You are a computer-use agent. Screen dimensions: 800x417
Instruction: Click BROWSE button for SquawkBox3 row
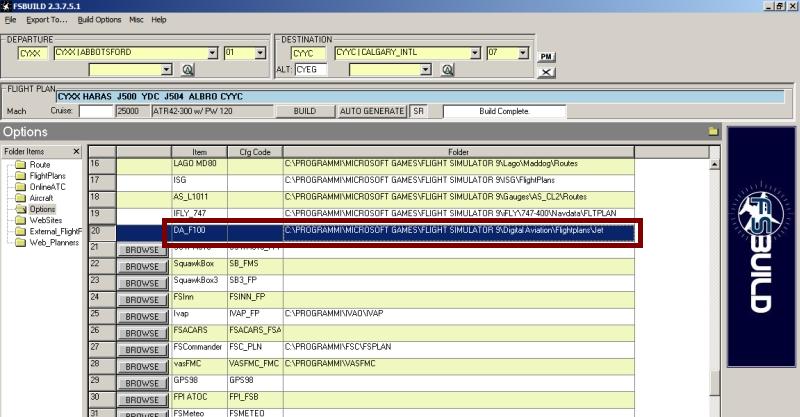142,283
